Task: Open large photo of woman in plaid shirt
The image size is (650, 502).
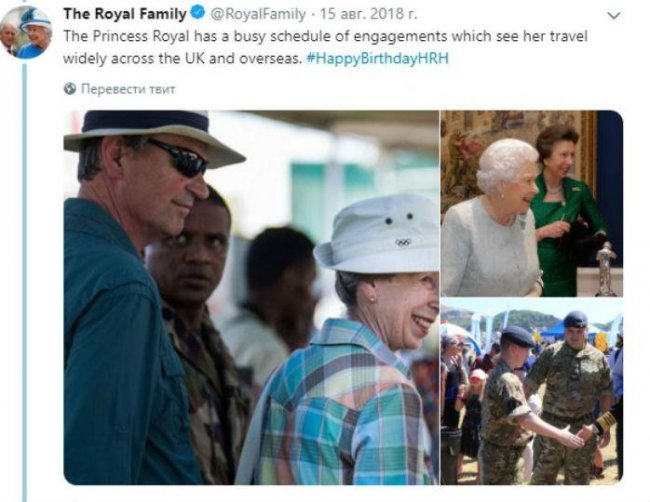Action: 251,297
